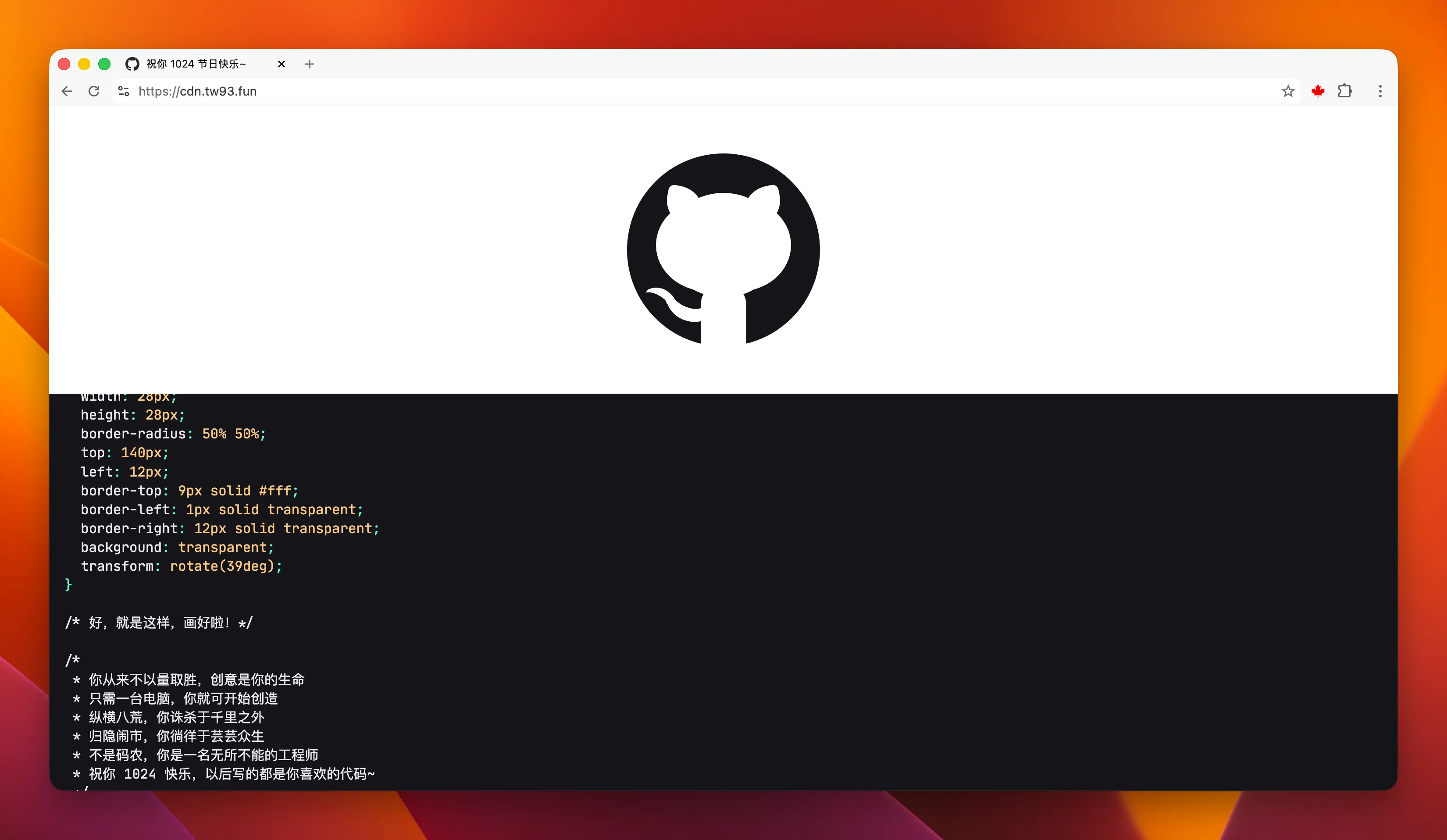Bookmark this page with star icon

[1288, 91]
